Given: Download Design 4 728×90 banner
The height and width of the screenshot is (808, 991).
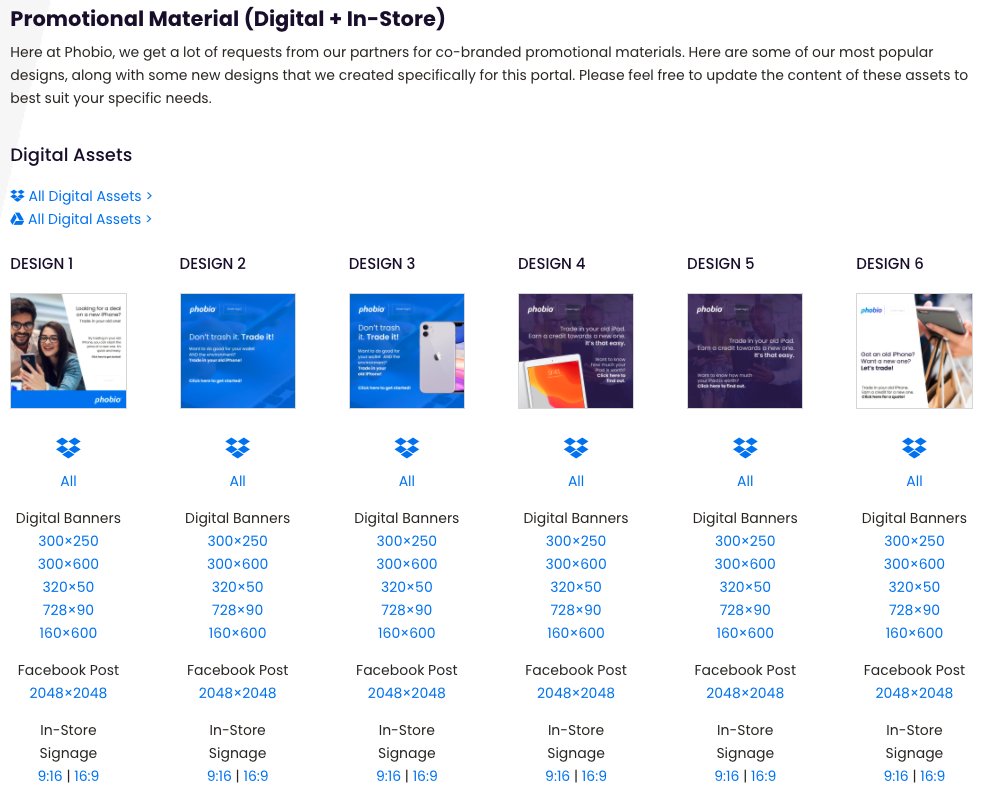Looking at the screenshot, I should pyautogui.click(x=576, y=610).
